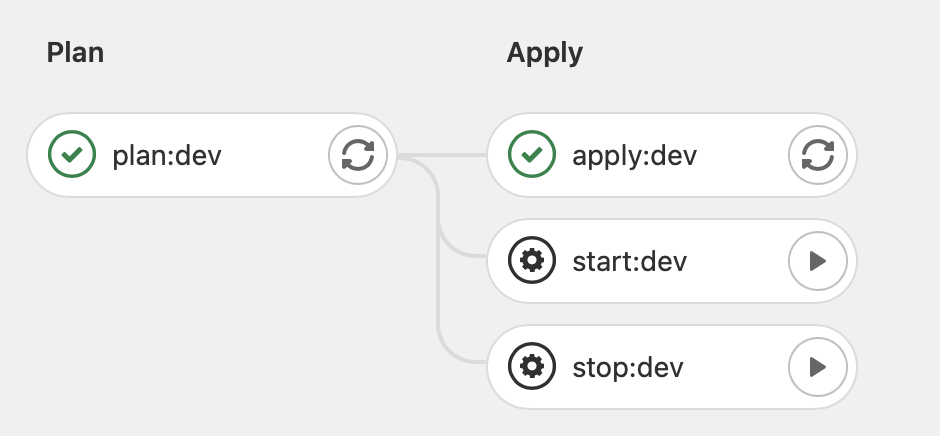940x436 pixels.
Task: Retry the apply:dev job
Action: pyautogui.click(x=818, y=155)
